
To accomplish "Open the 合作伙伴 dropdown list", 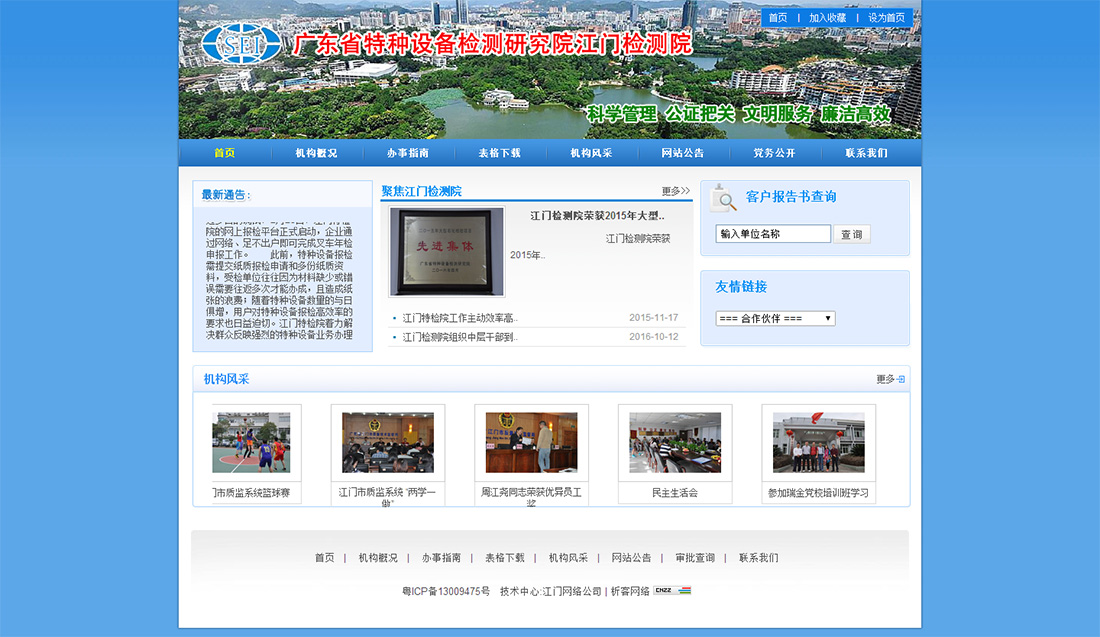I will 775,318.
